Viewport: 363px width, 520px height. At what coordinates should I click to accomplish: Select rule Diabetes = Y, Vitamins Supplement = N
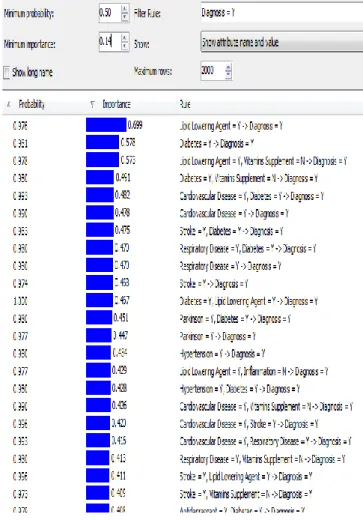249,178
